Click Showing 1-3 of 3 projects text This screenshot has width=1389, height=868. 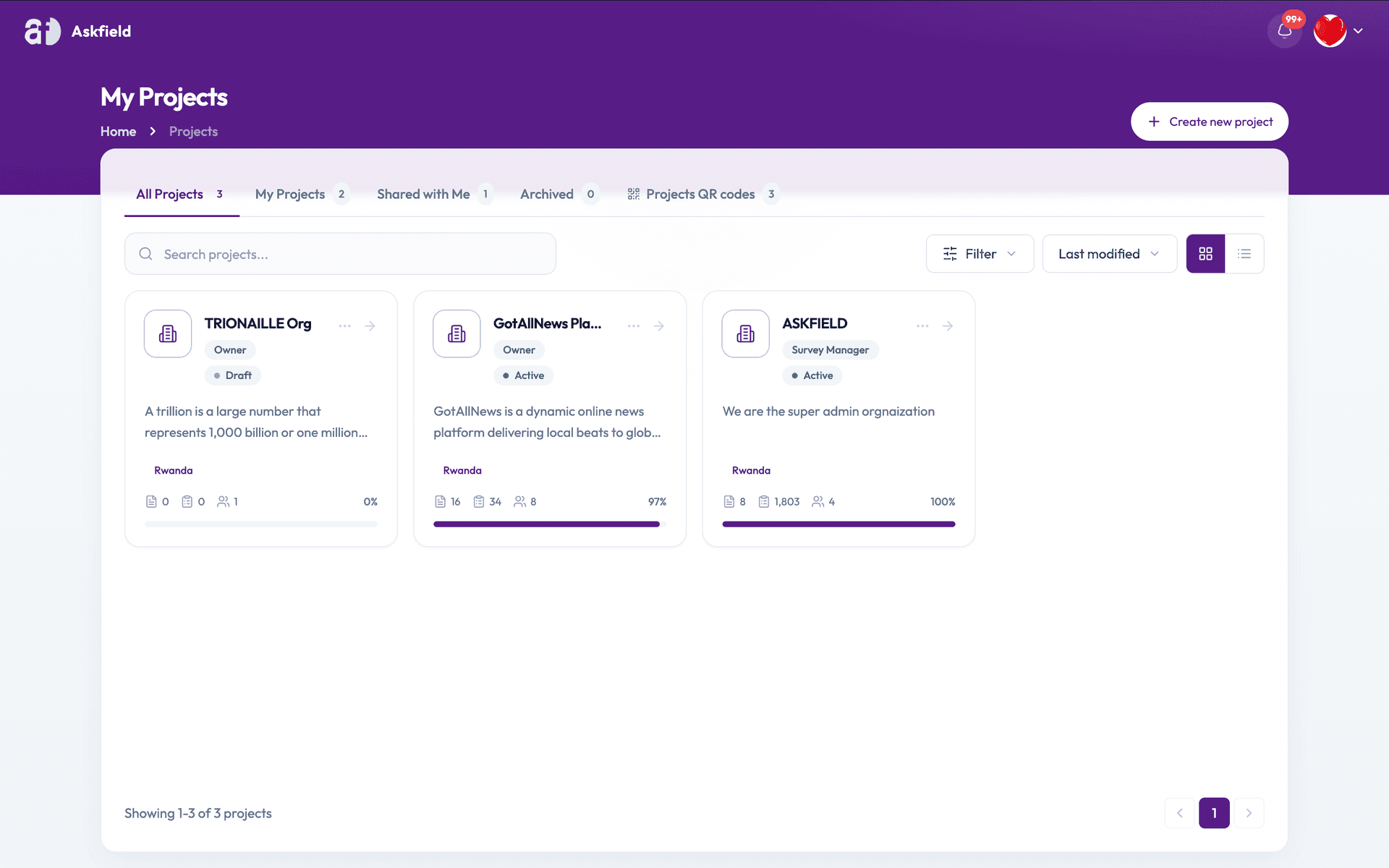pyautogui.click(x=198, y=813)
